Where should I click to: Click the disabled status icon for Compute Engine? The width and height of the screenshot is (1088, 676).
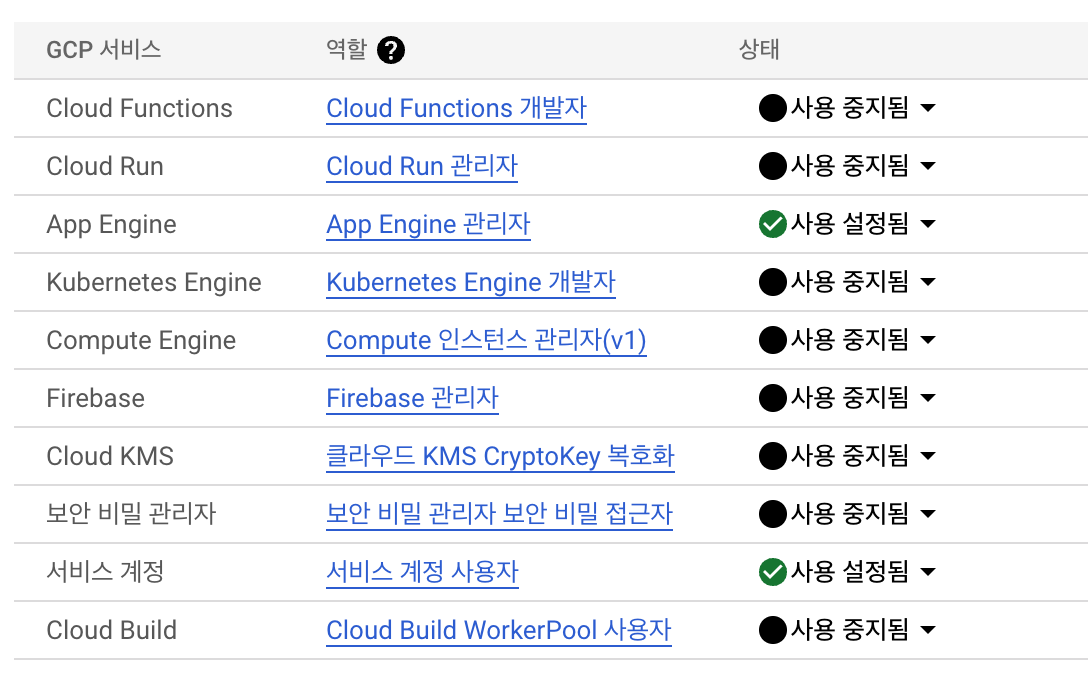point(772,339)
